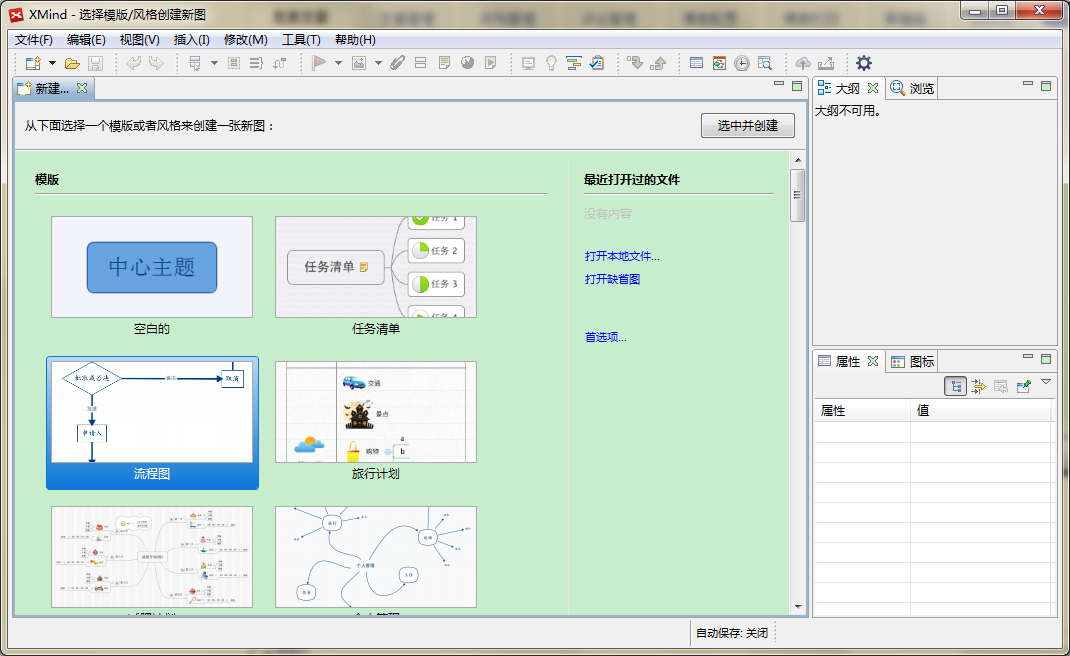
Task: Select the 任务清单 template thumbnail
Action: pos(376,267)
